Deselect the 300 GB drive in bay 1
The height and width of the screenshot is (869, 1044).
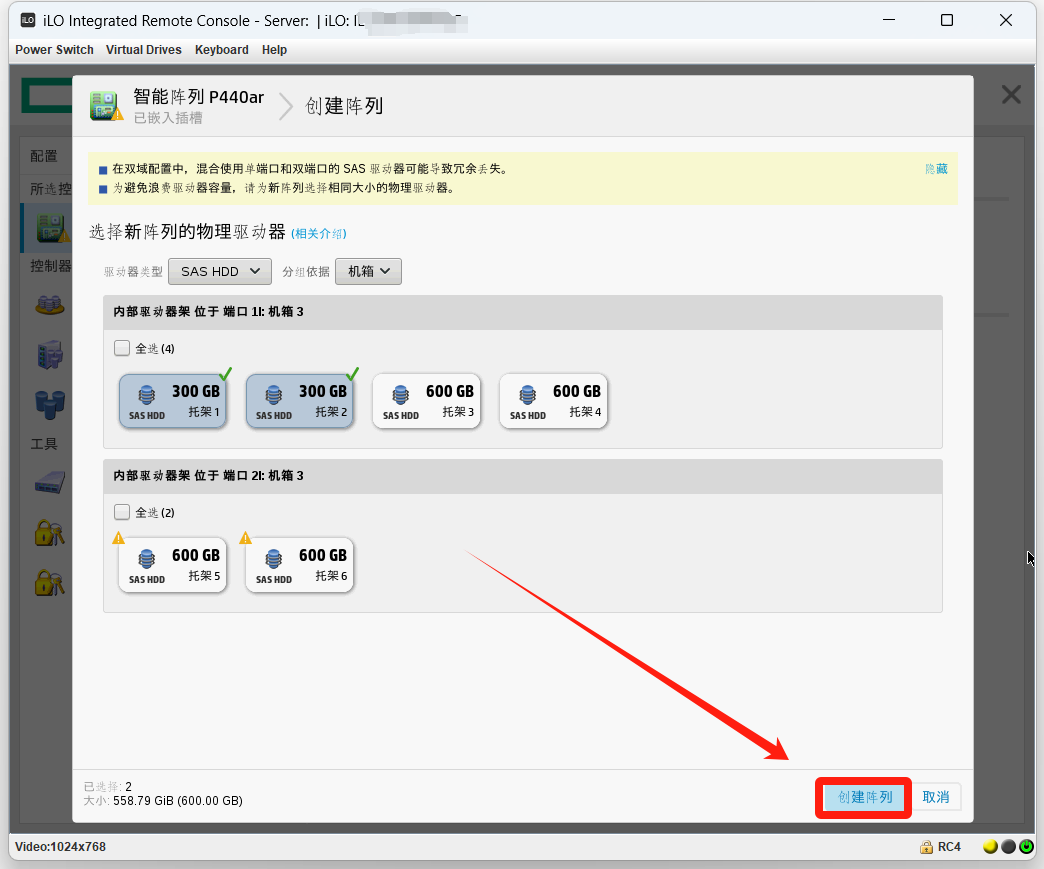coord(173,401)
